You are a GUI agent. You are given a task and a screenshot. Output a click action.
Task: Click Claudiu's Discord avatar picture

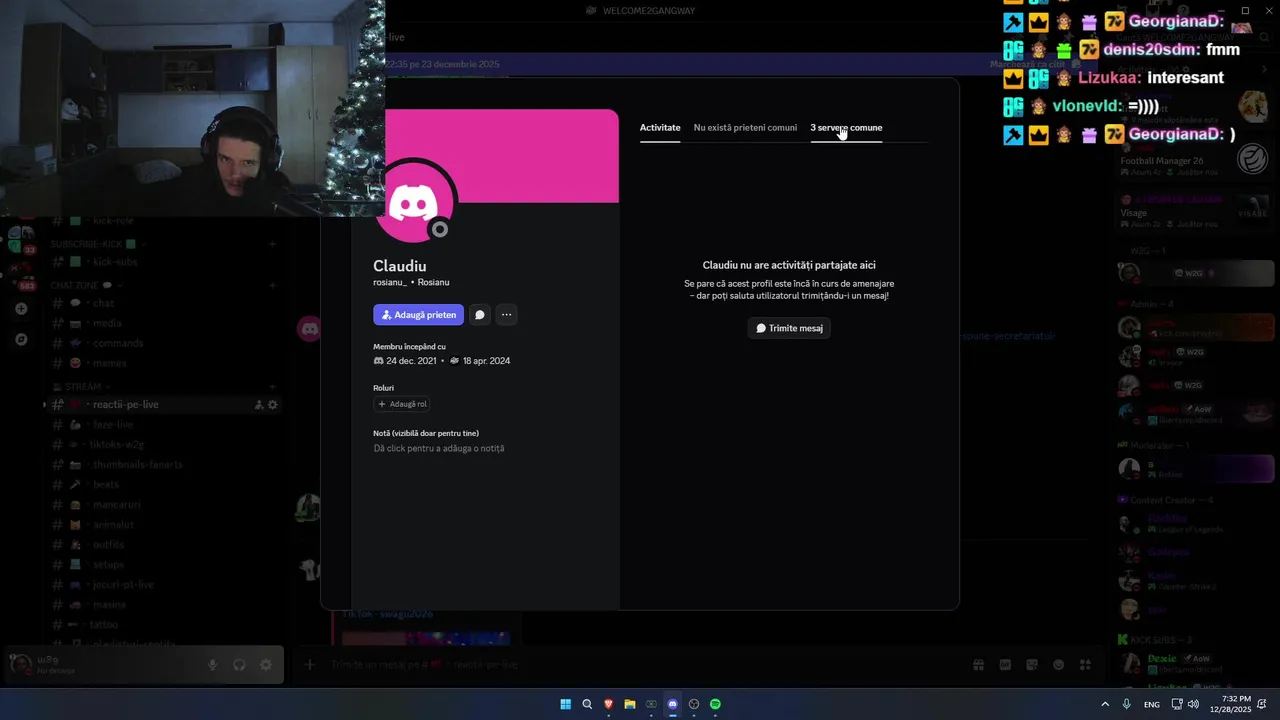(x=414, y=202)
